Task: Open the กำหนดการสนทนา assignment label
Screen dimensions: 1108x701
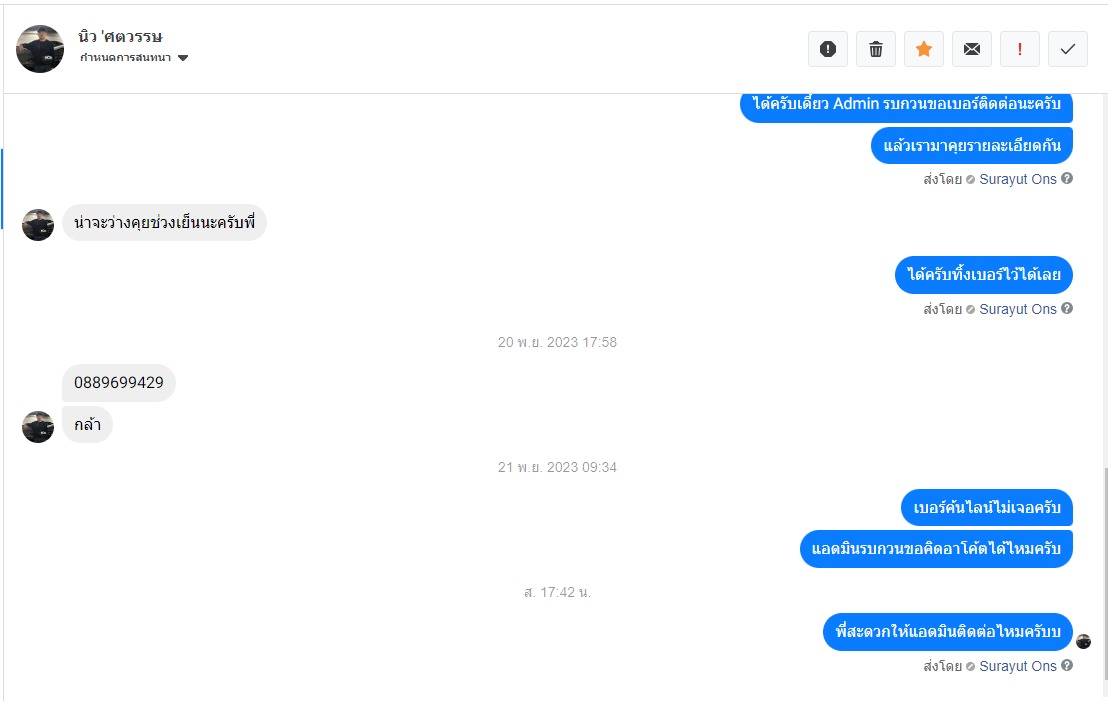Action: point(125,58)
